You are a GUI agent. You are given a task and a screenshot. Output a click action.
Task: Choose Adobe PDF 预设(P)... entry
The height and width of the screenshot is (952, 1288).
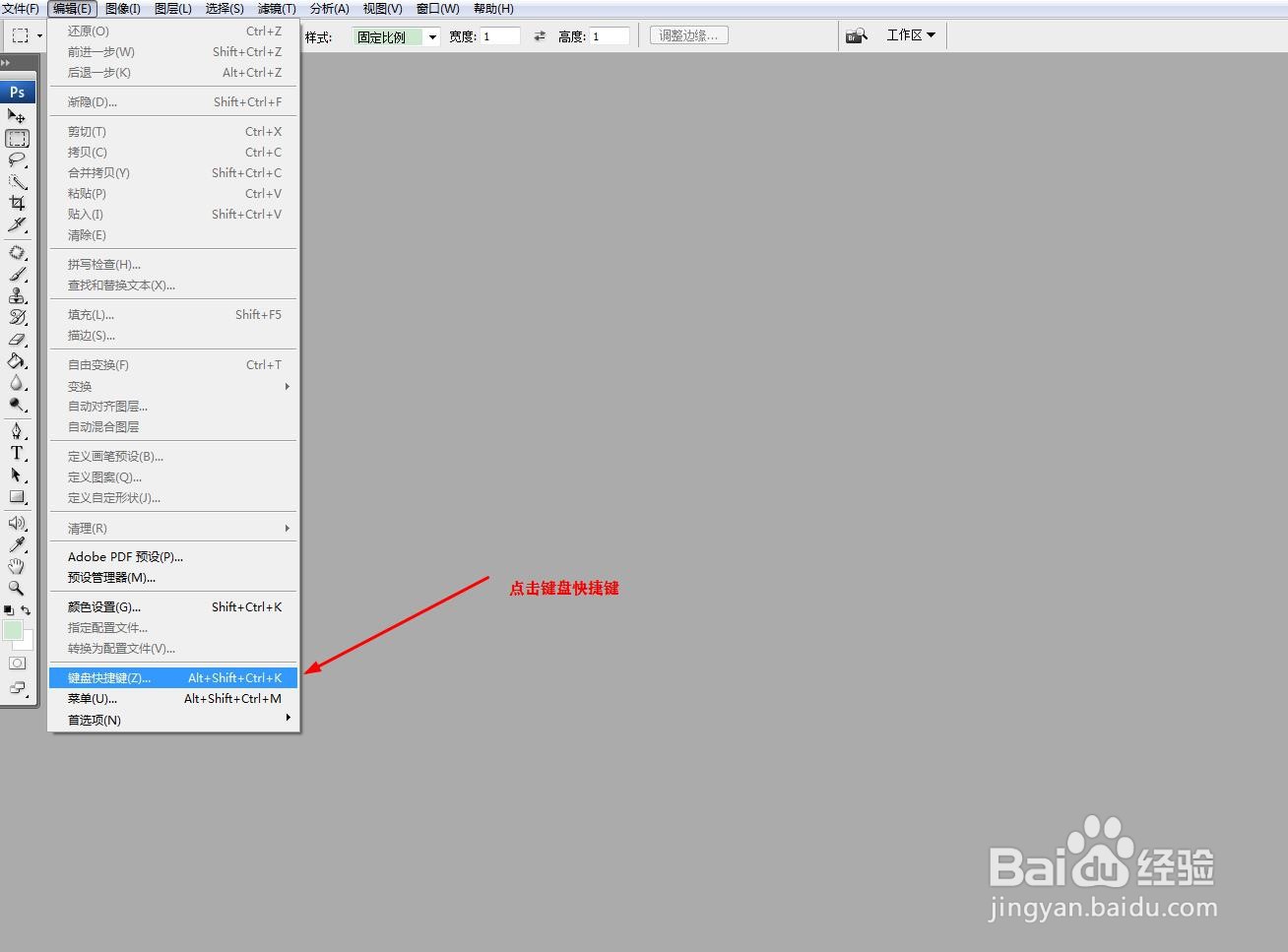(x=173, y=556)
